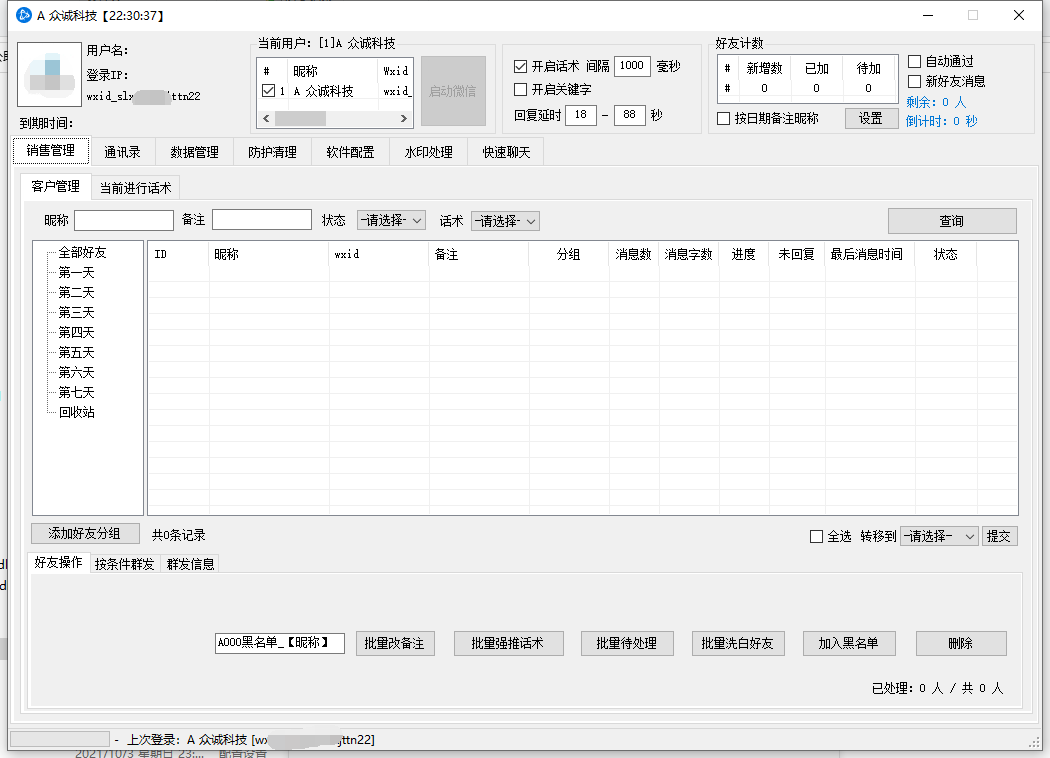Image resolution: width=1050 pixels, height=758 pixels.
Task: Click 添加好友分组 button
Action: 85,534
